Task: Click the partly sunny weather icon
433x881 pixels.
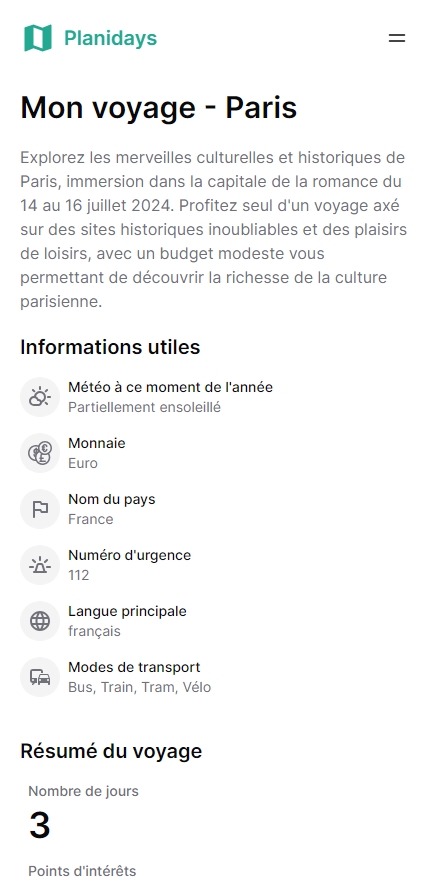Action: [x=40, y=397]
